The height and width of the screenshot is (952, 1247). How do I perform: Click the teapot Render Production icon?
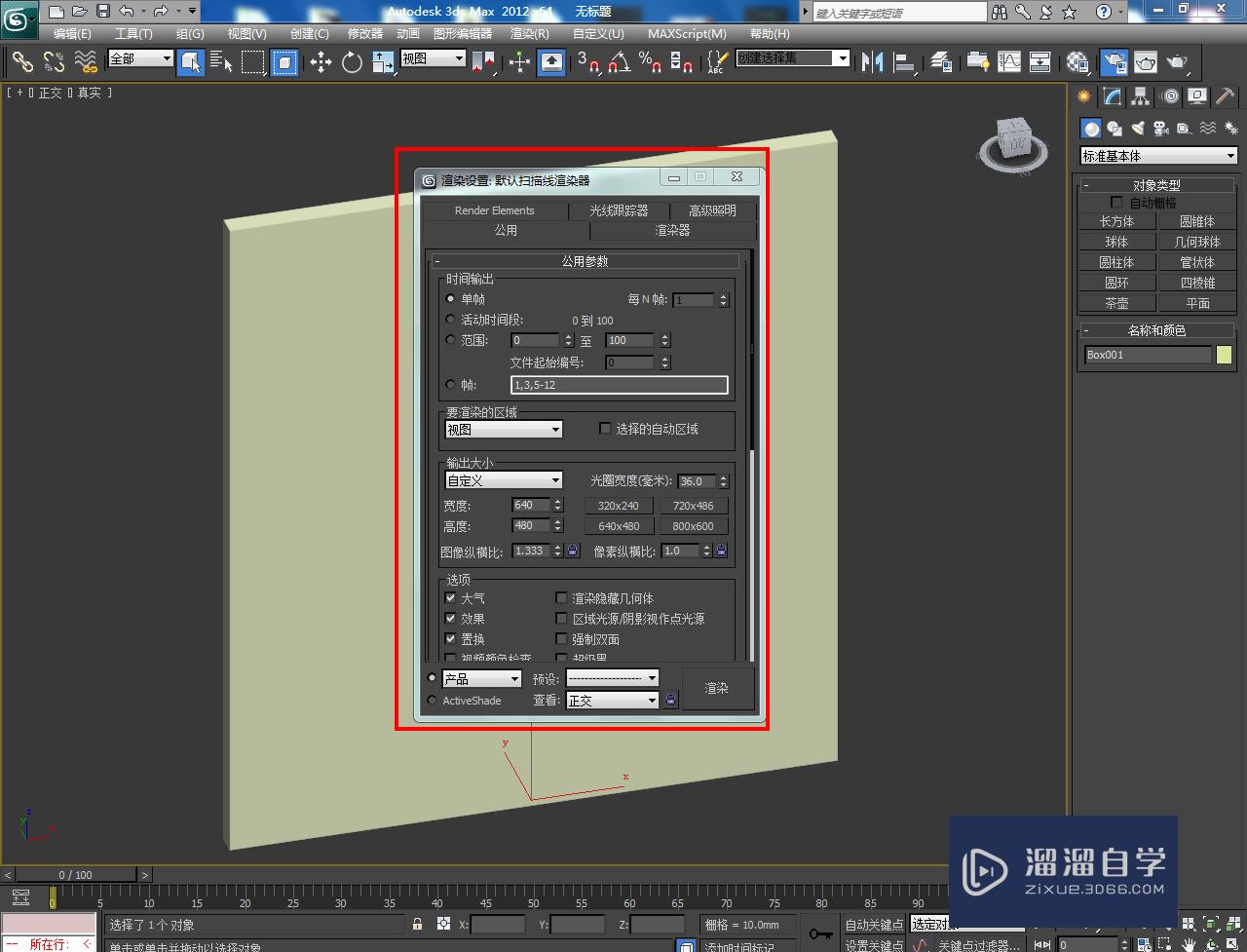pos(1178,62)
